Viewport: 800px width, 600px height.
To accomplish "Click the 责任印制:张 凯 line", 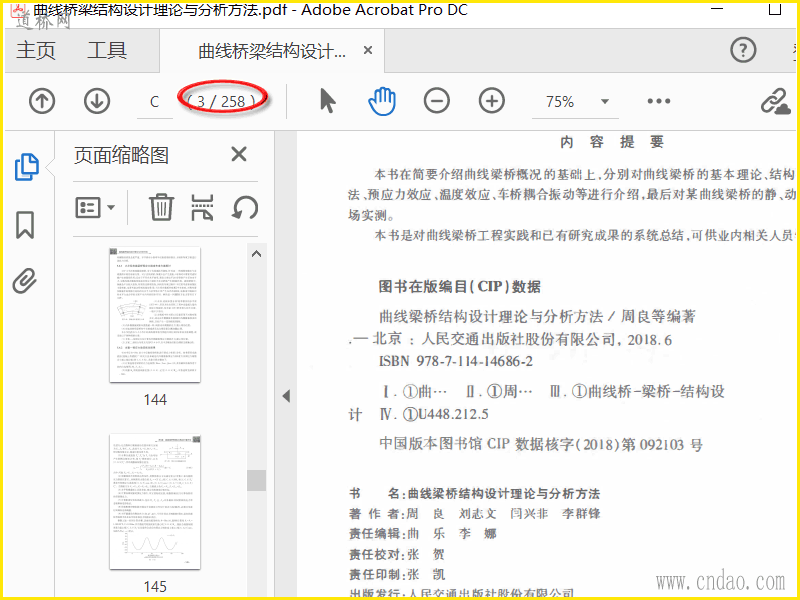I will [x=397, y=574].
